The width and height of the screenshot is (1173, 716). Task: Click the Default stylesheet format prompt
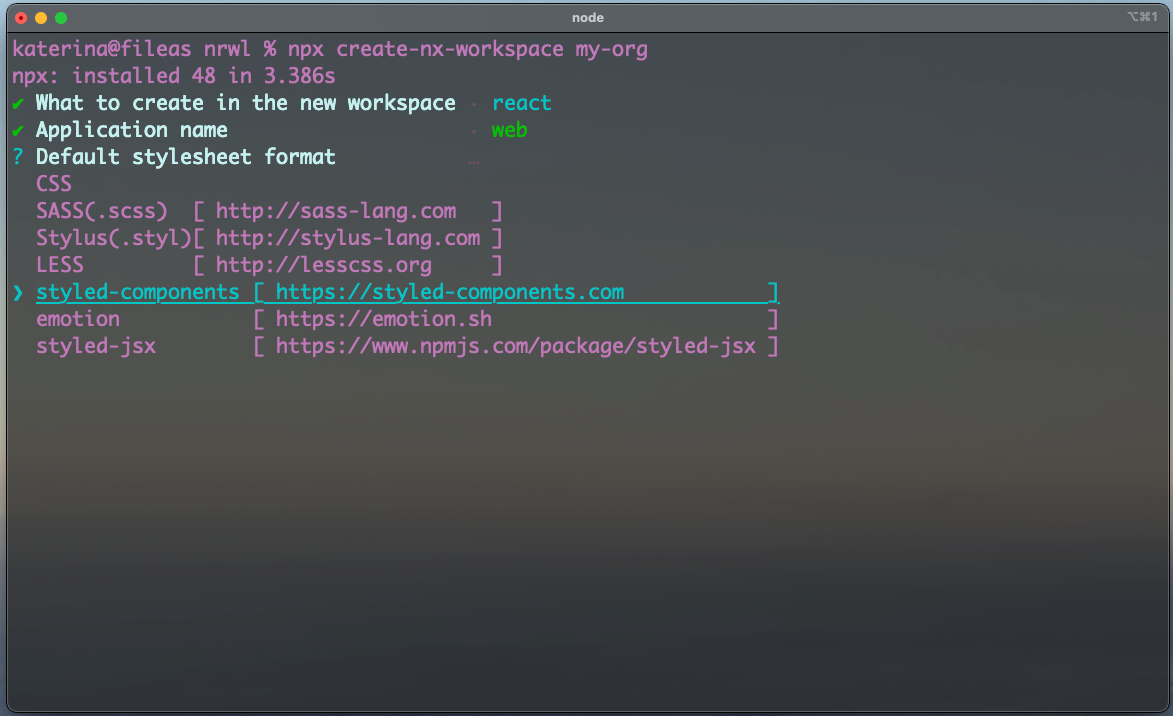pos(186,157)
